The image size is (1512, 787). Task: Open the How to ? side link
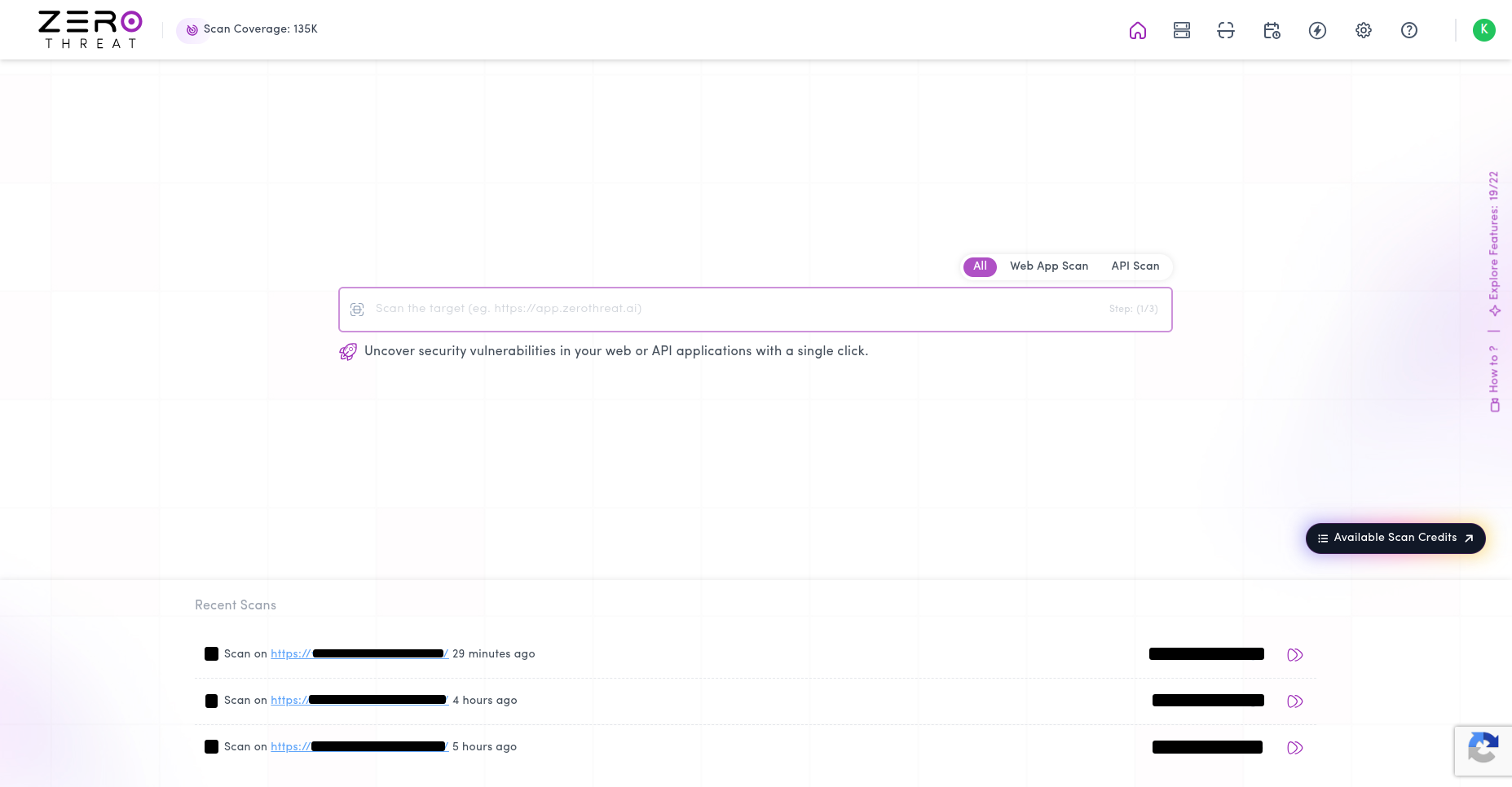(1494, 379)
